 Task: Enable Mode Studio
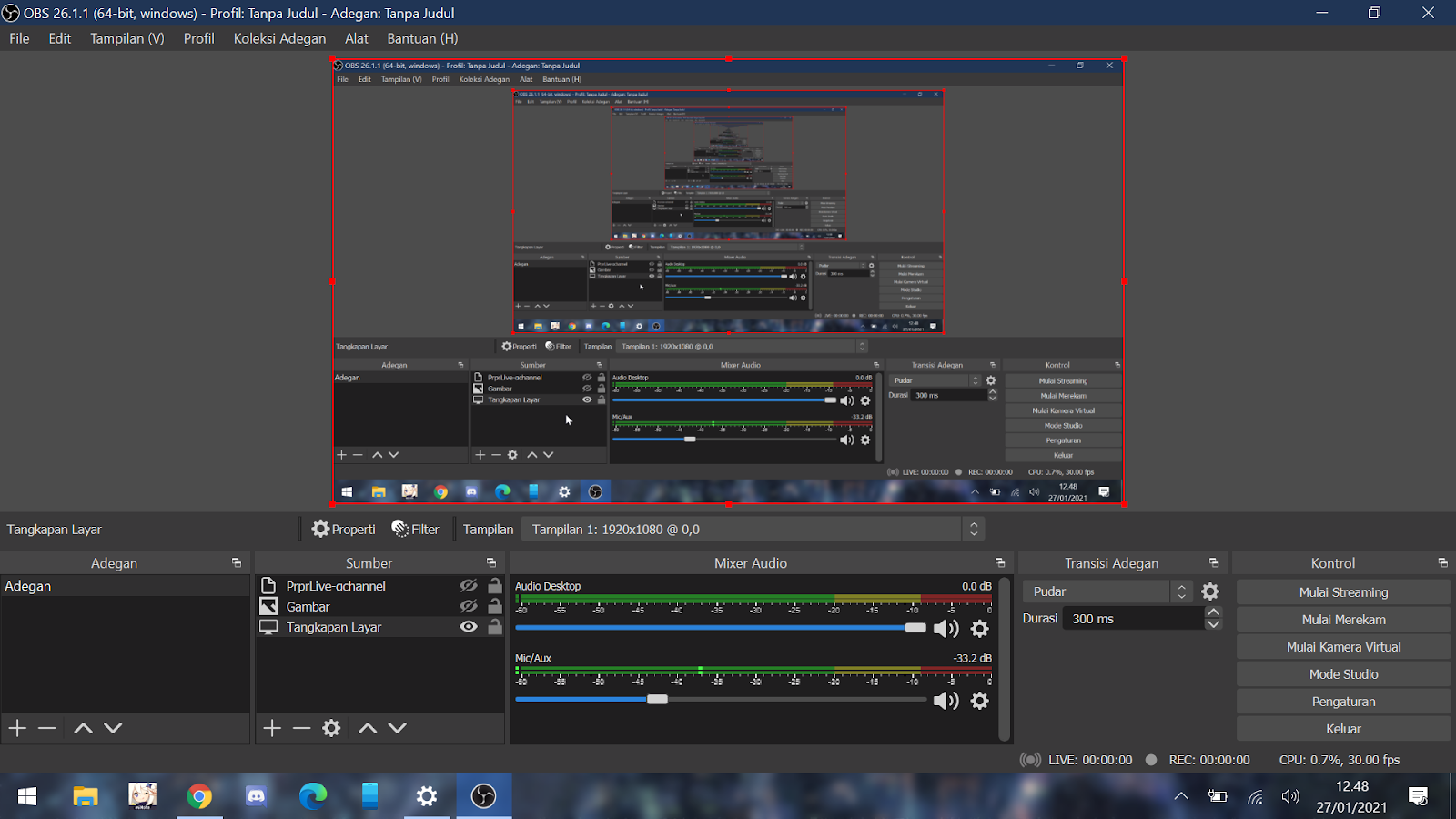point(1343,674)
